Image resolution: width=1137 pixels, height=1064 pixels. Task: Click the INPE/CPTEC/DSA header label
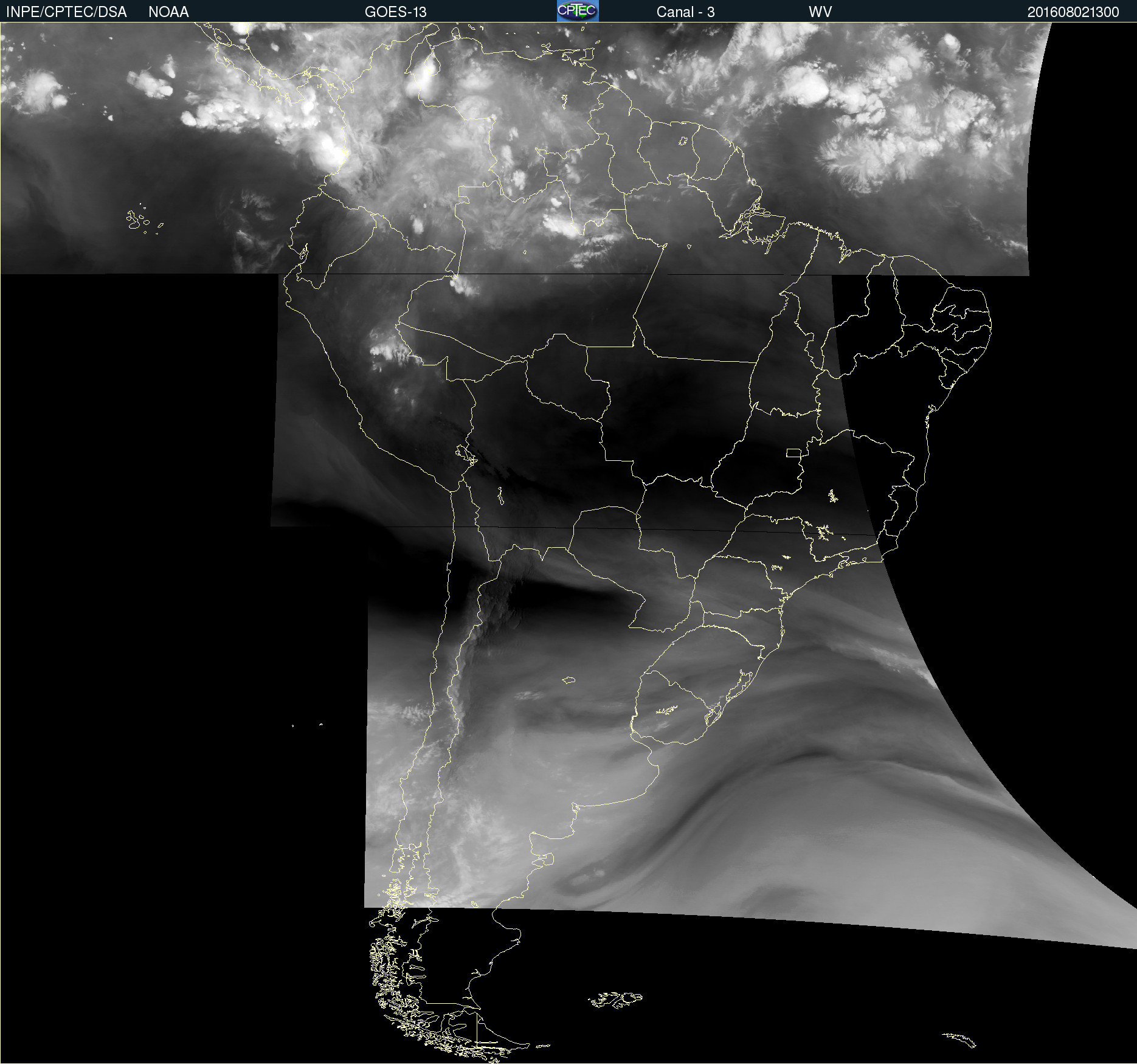point(66,12)
